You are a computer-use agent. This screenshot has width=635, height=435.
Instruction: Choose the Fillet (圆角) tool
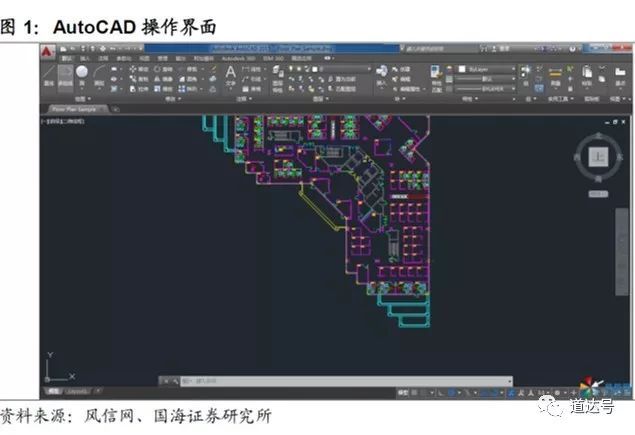click(188, 79)
